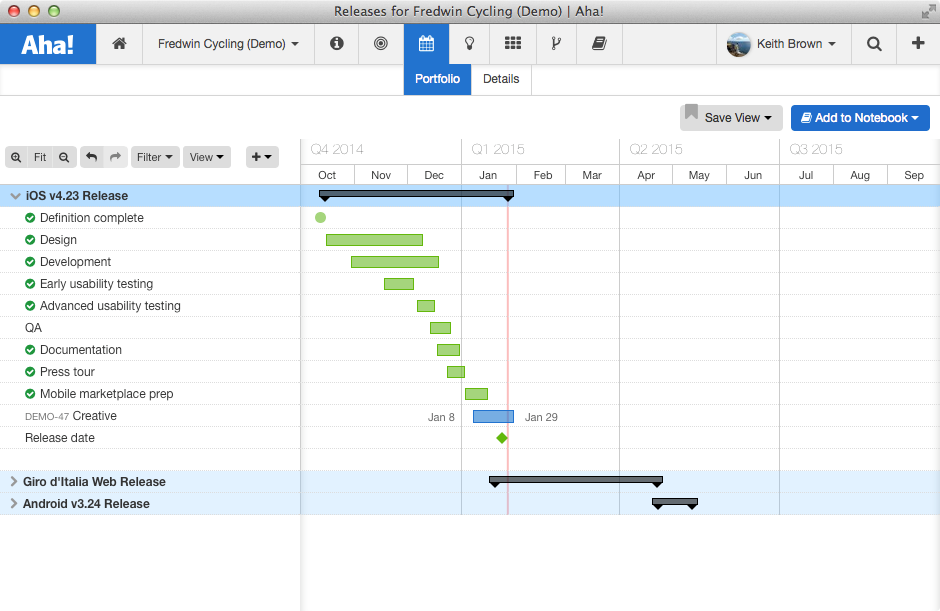The image size is (940, 611).
Task: Expand the Android v3.24 Release row
Action: pos(14,504)
